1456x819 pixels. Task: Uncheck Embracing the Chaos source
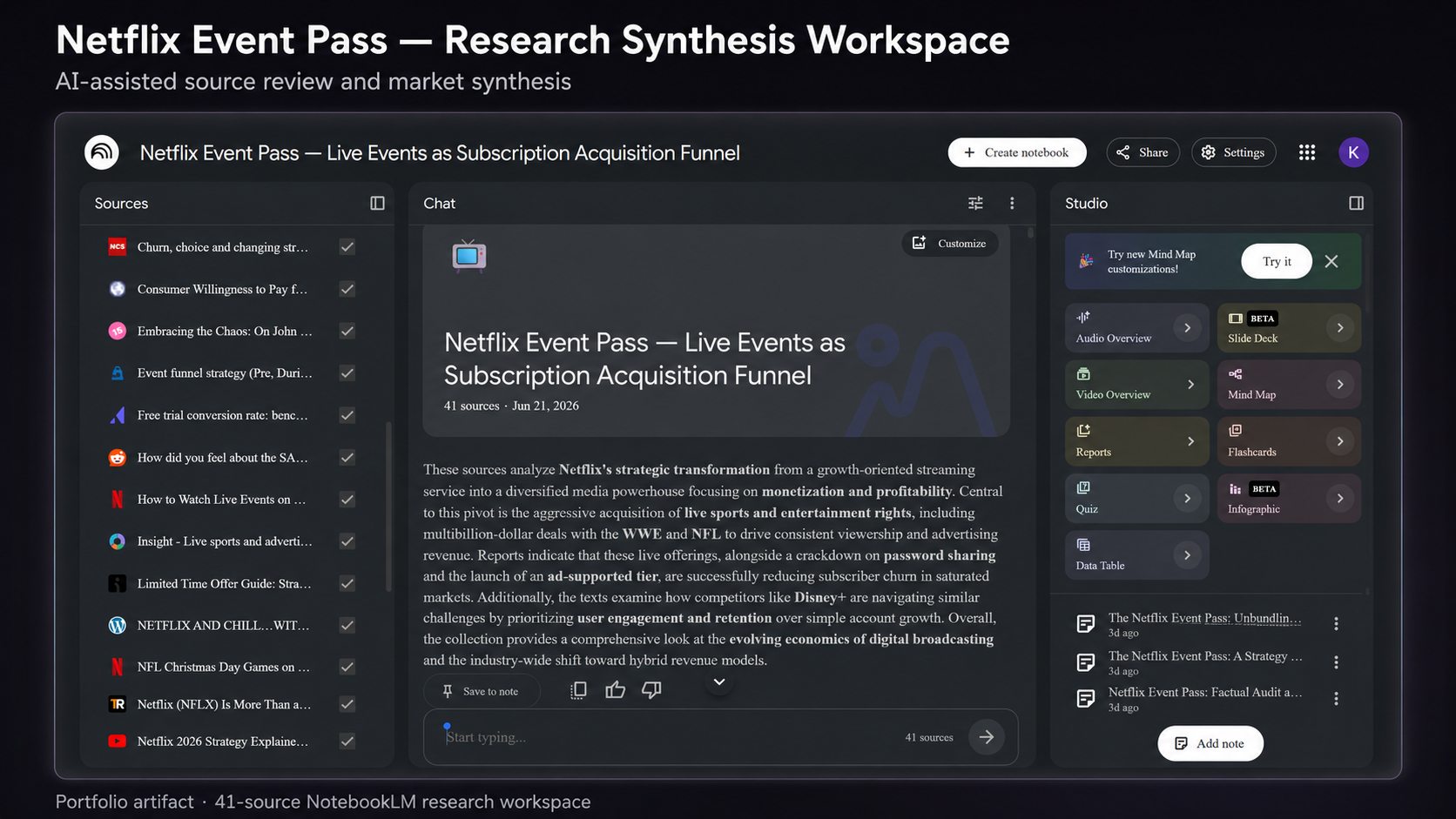tap(347, 331)
